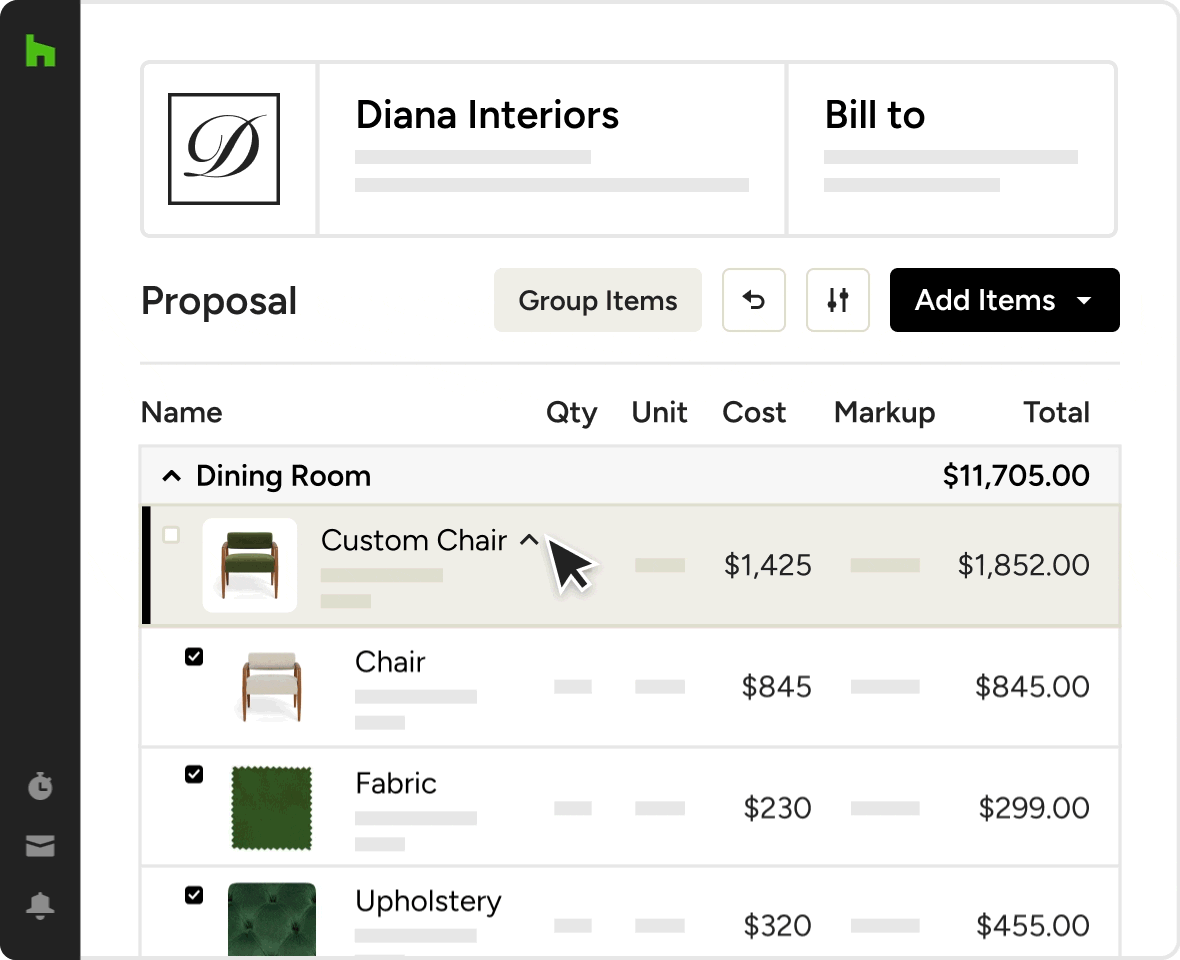Viewport: 1180px width, 960px height.
Task: Uncheck the Chair item checkbox
Action: 194,657
